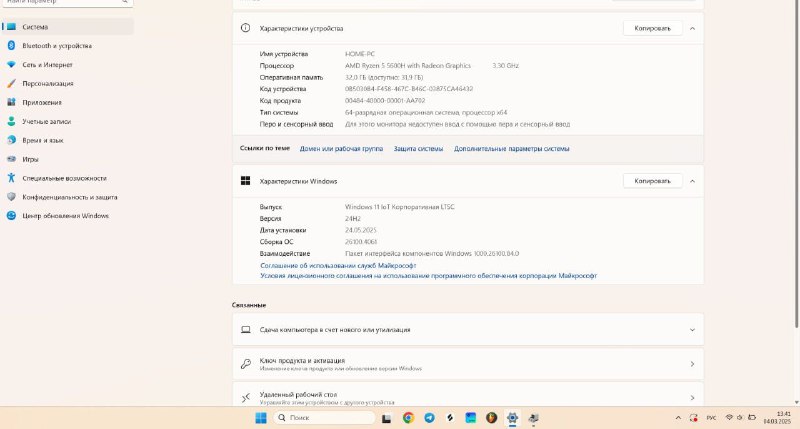
Task: Click the Специальные возможности accessibility icon
Action: 11,178
